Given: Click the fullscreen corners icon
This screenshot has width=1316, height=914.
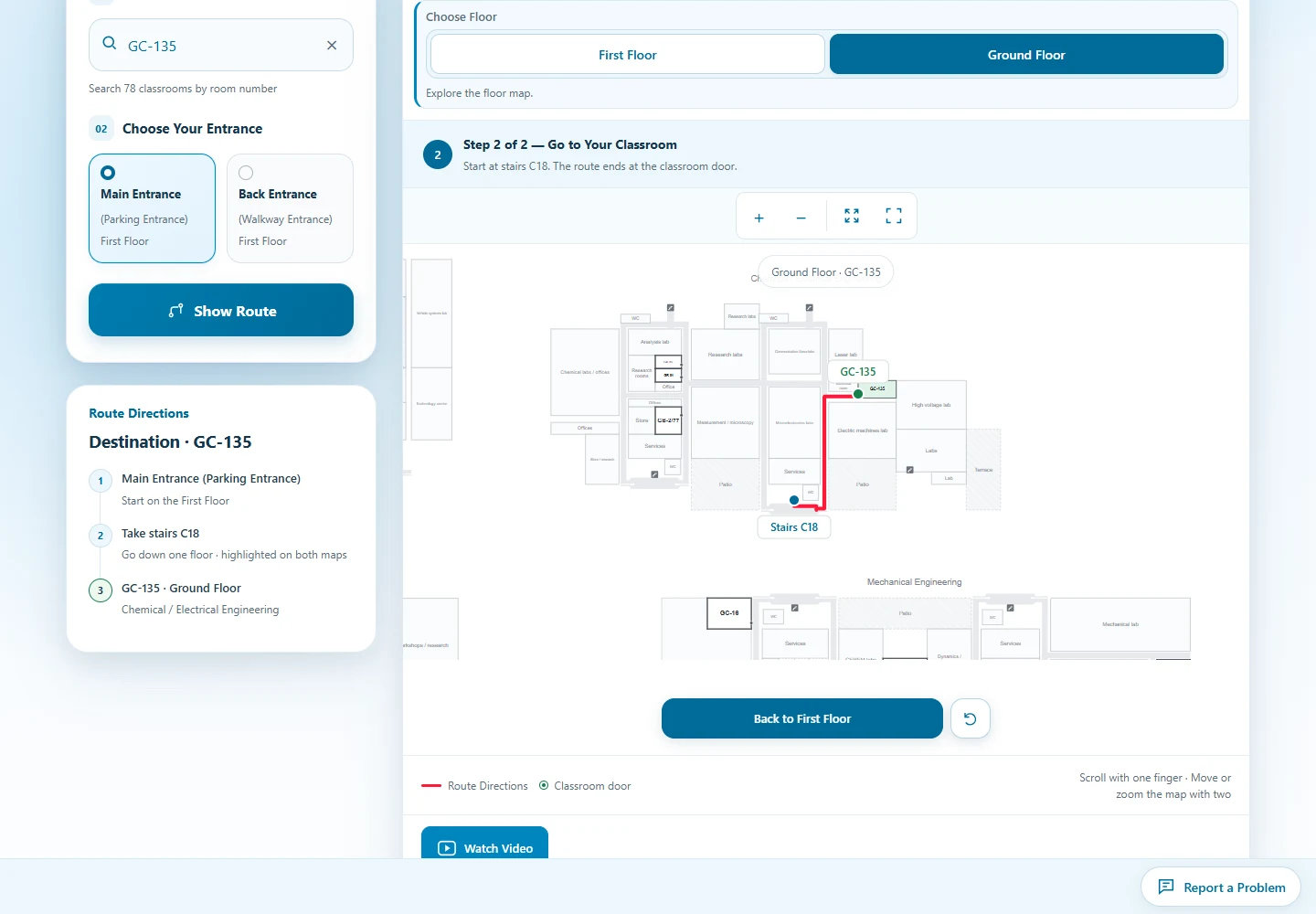Looking at the screenshot, I should pyautogui.click(x=894, y=216).
